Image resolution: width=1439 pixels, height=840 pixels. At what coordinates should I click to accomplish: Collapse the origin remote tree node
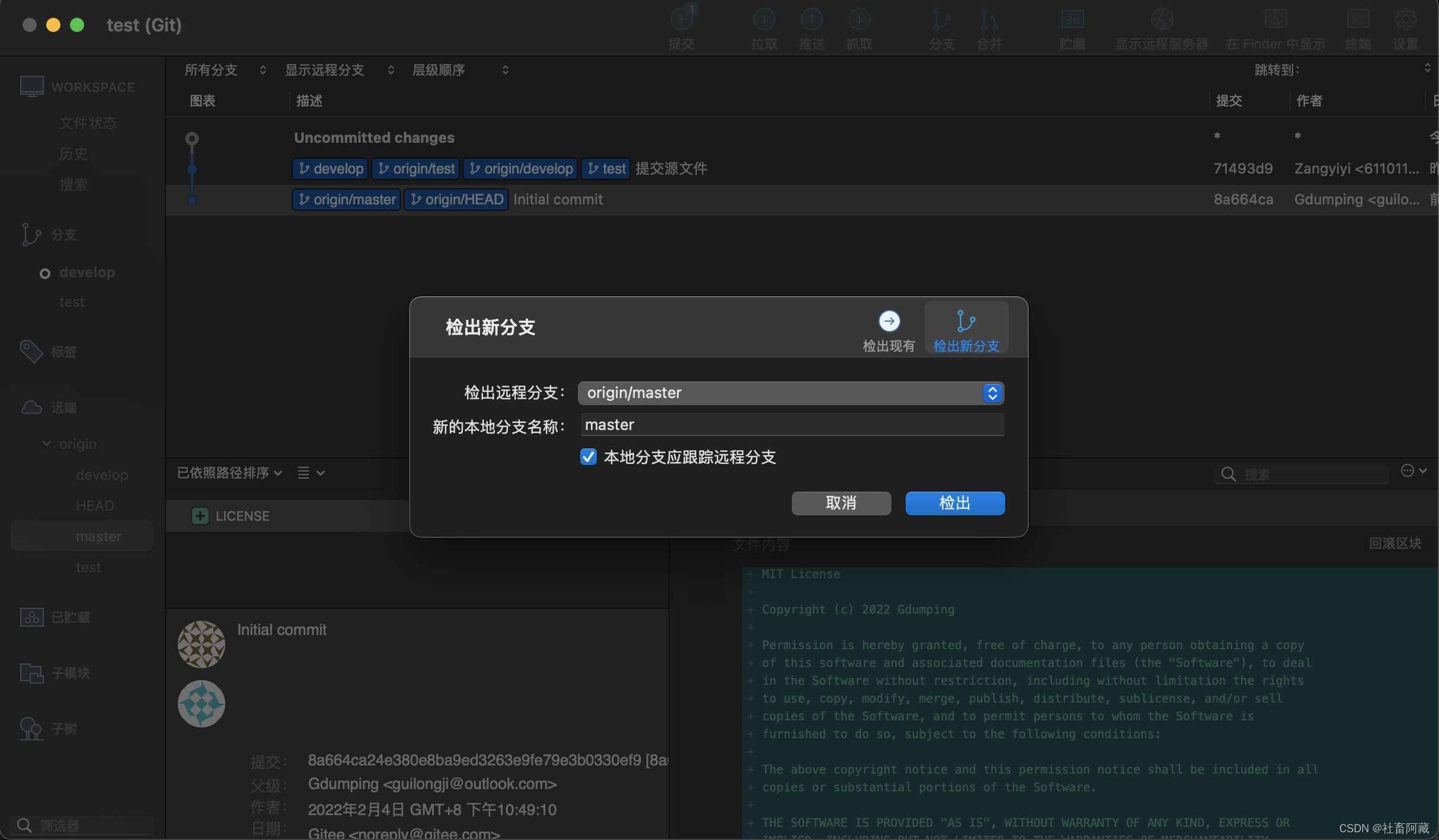[x=46, y=444]
